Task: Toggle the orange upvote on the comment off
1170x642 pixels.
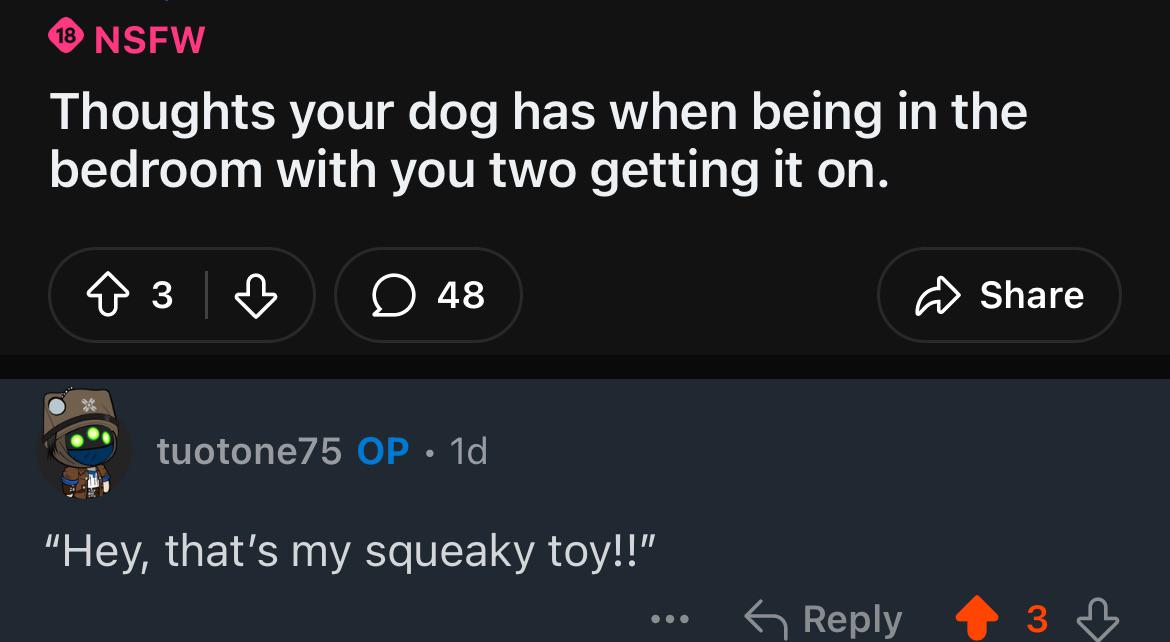Action: (977, 618)
